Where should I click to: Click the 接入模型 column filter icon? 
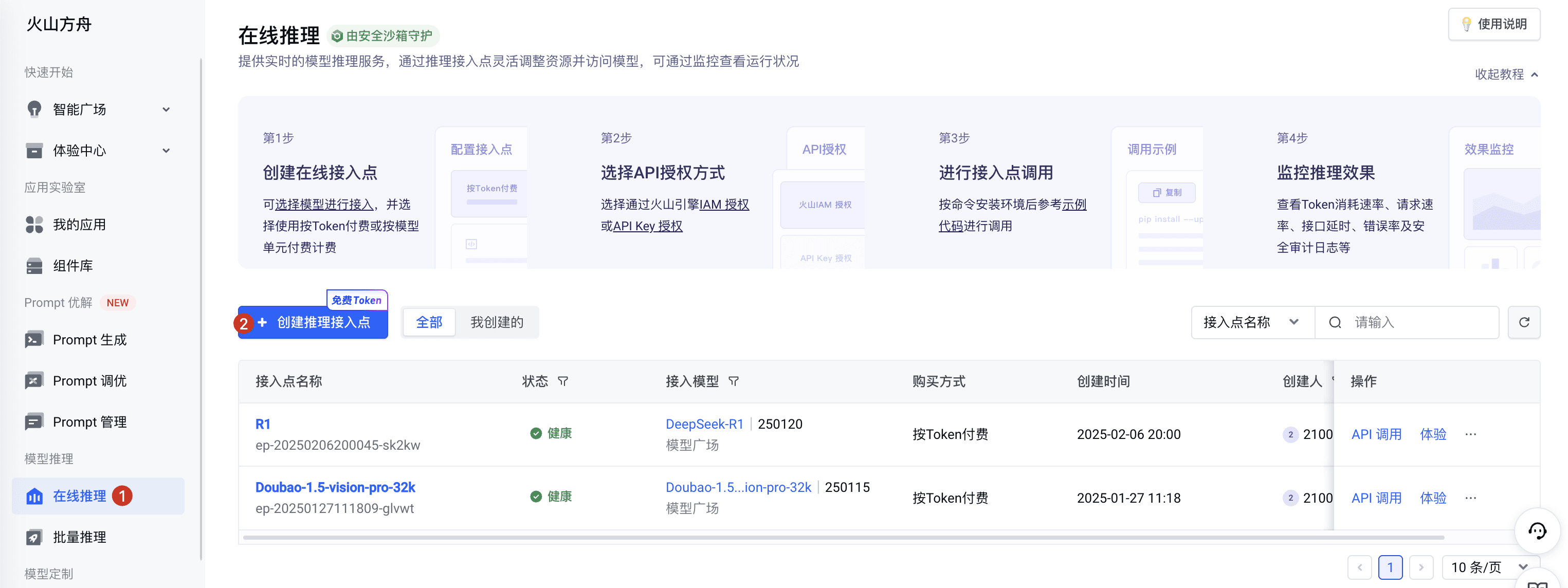pyautogui.click(x=734, y=381)
